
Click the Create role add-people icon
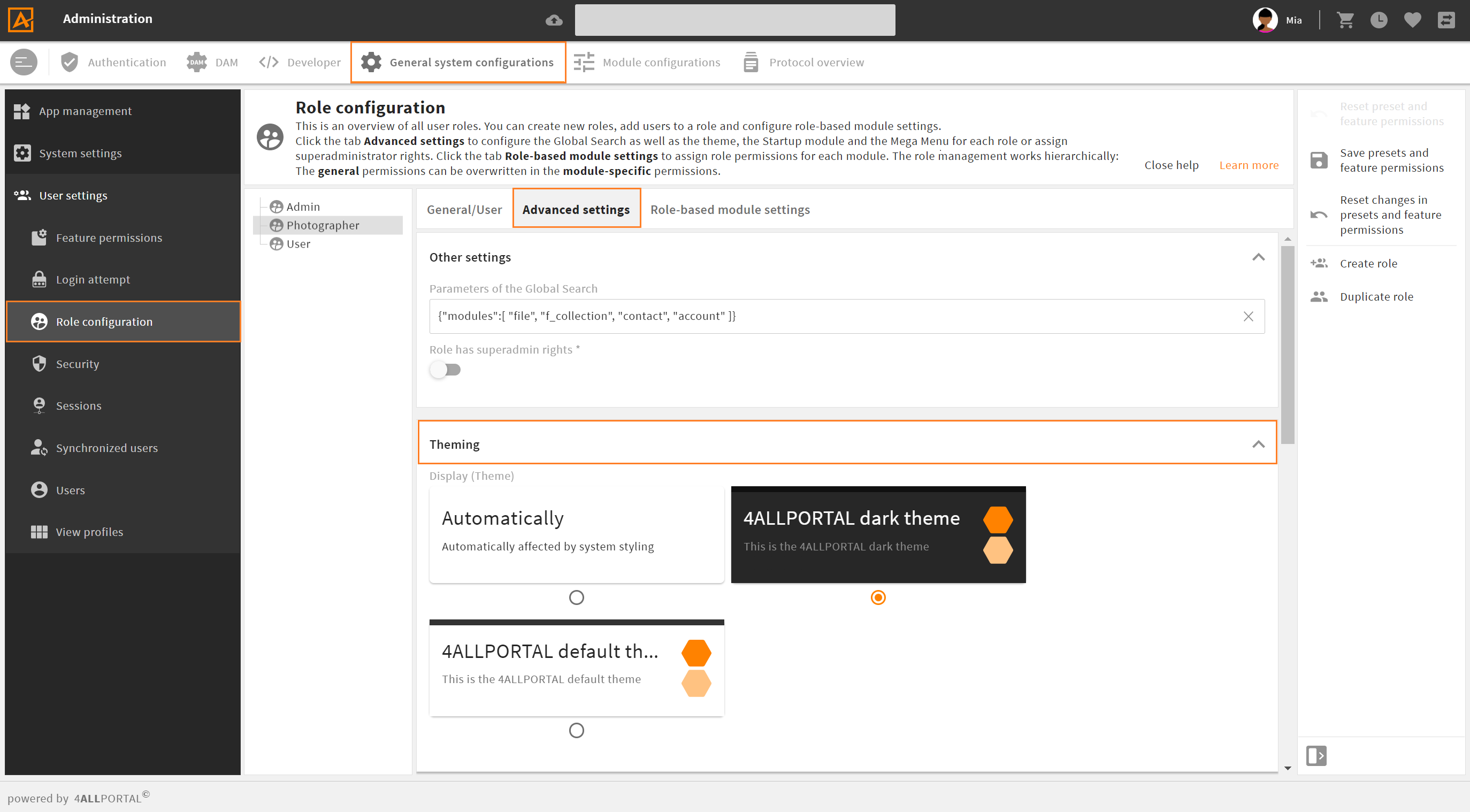pos(1319,263)
